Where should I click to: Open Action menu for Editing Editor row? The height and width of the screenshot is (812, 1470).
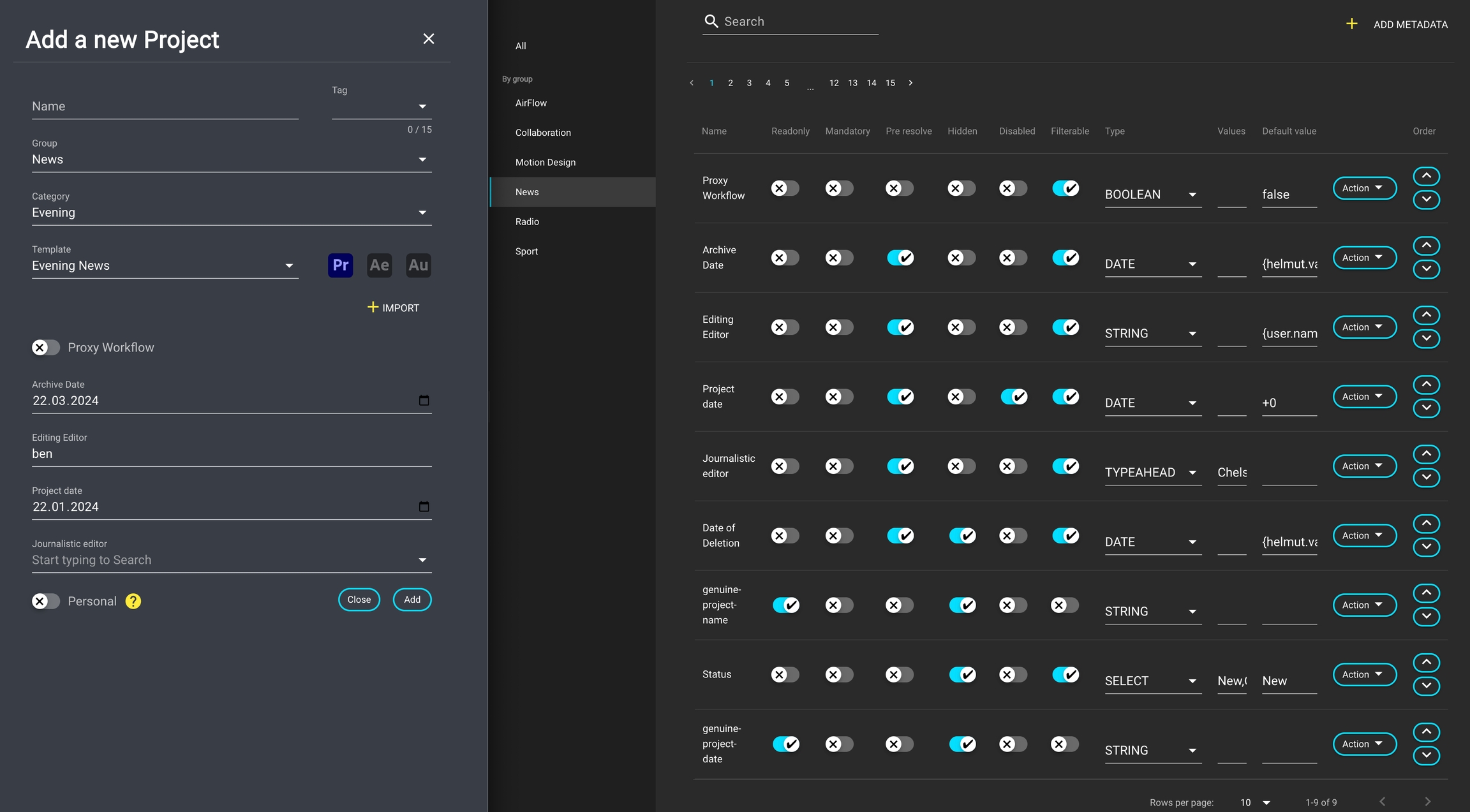coord(1364,327)
